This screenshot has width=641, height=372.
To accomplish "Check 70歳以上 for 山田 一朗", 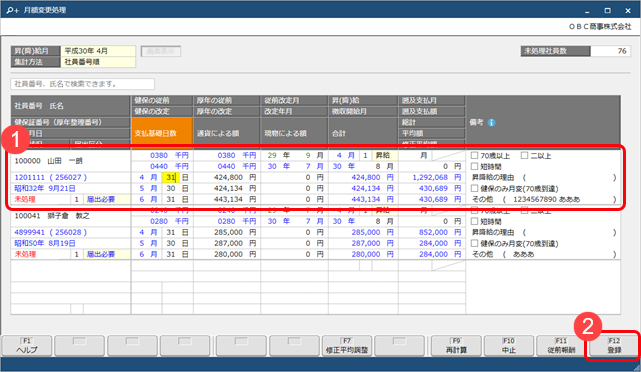I will [474, 155].
